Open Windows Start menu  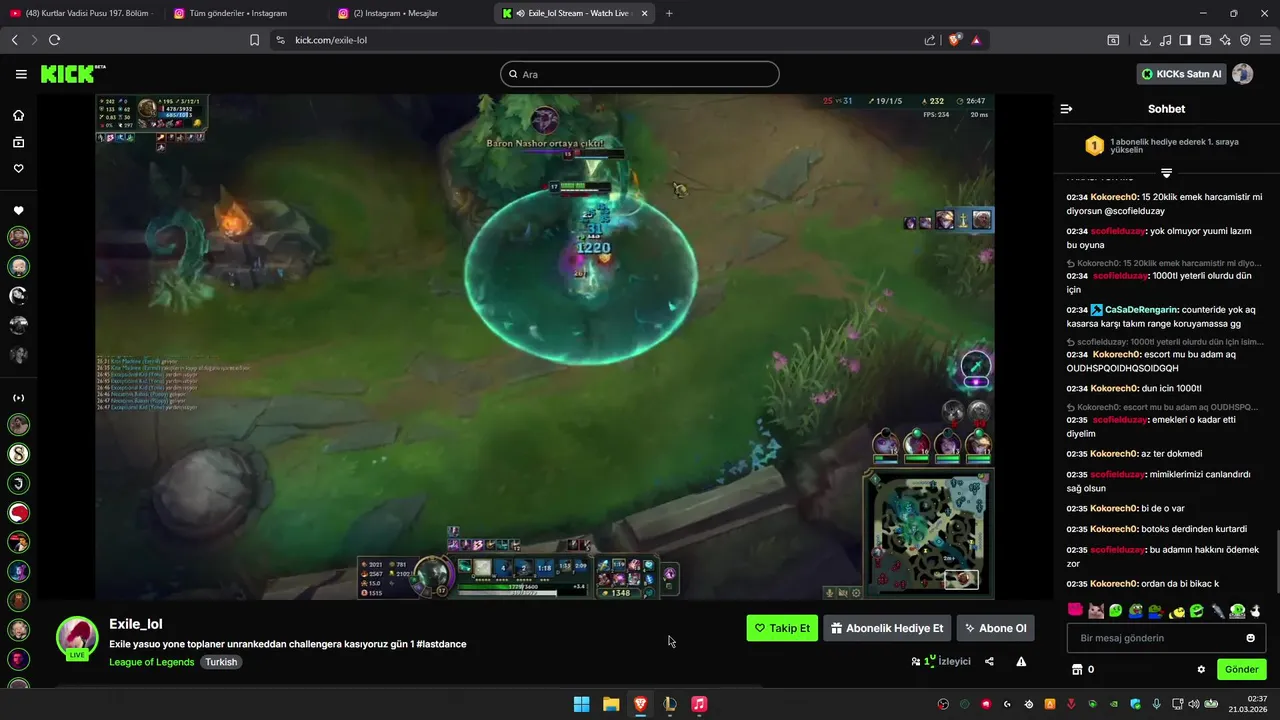tap(581, 704)
